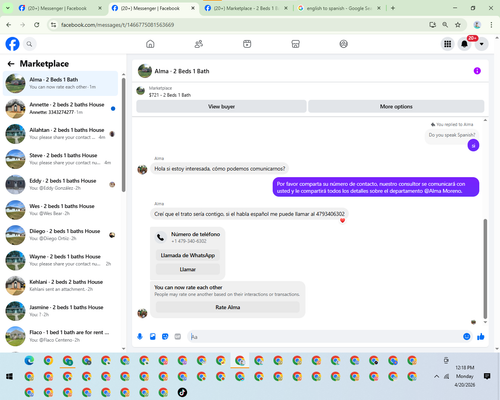Open Flaco 1 bed 1 bath conversation
500x400 pixels.
pyautogui.click(x=60, y=336)
